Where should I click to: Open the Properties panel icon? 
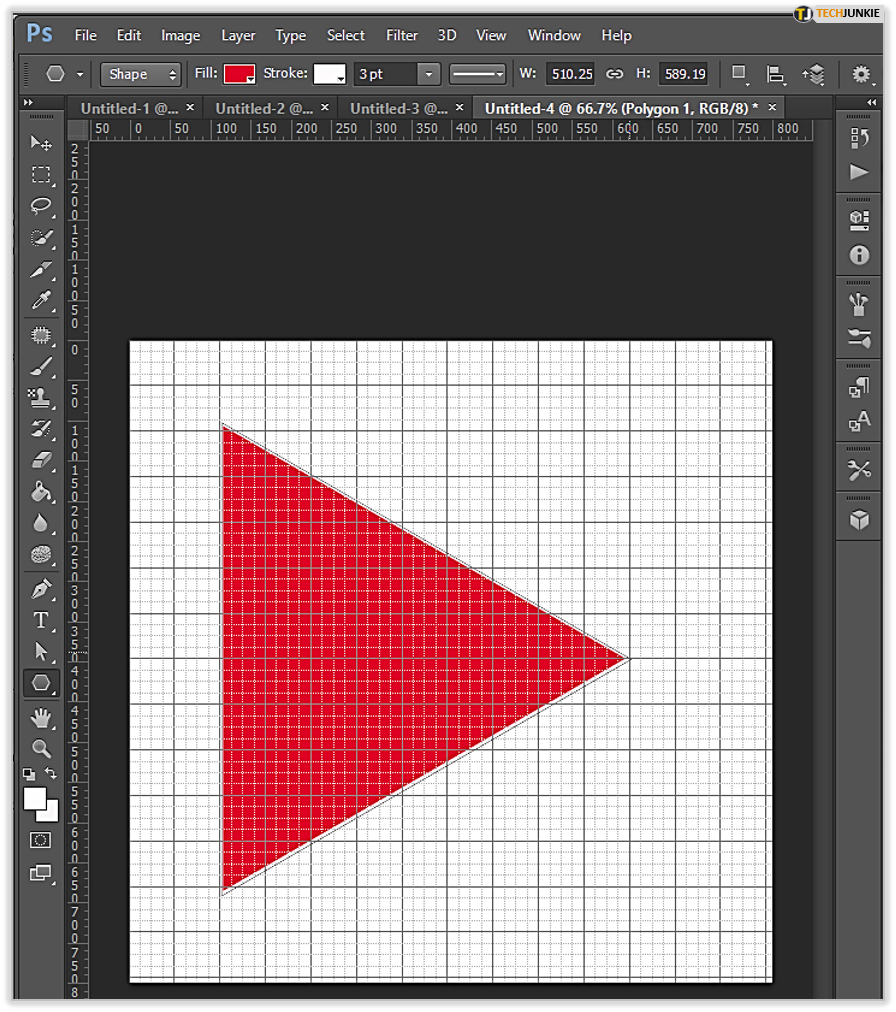click(859, 221)
